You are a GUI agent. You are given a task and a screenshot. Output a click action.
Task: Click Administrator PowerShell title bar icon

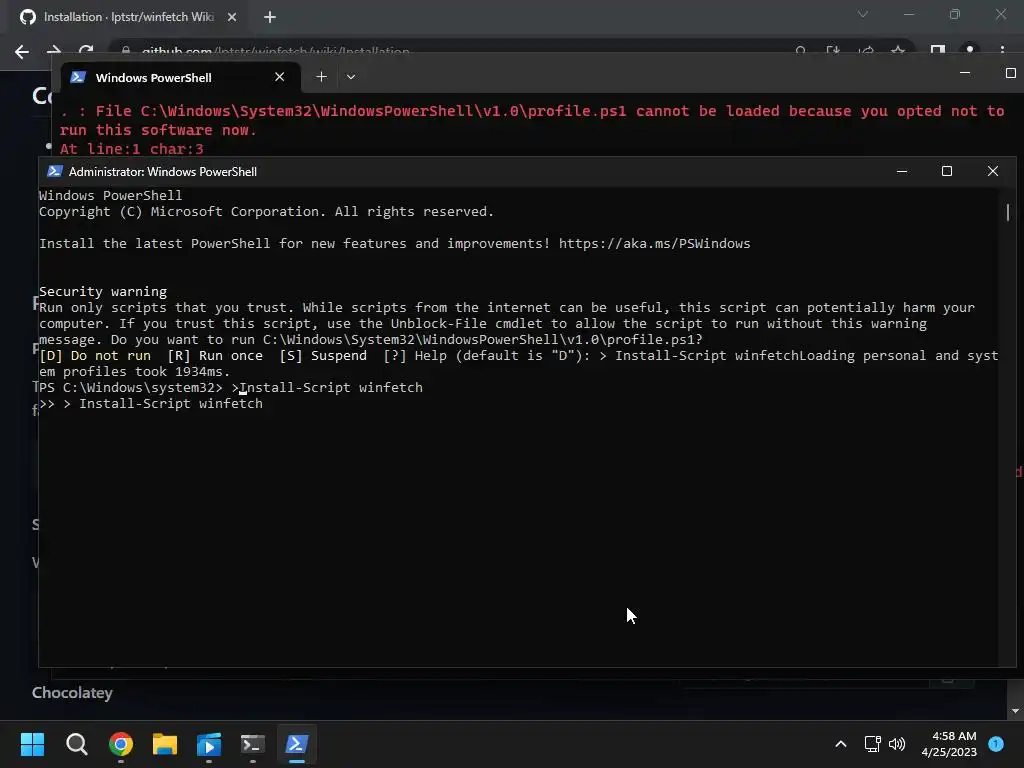tap(55, 172)
